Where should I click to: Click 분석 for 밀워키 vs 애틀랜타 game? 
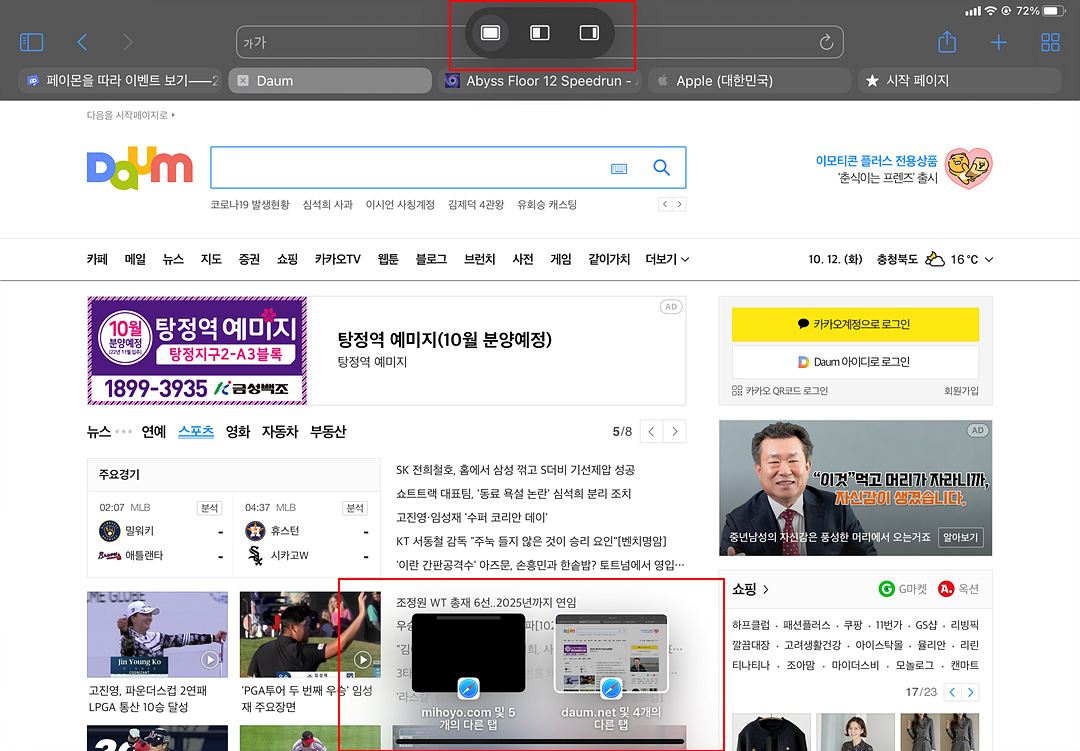pyautogui.click(x=209, y=508)
